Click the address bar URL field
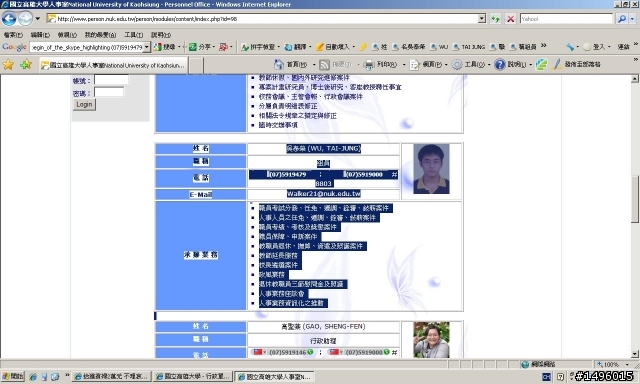 [x=262, y=19]
